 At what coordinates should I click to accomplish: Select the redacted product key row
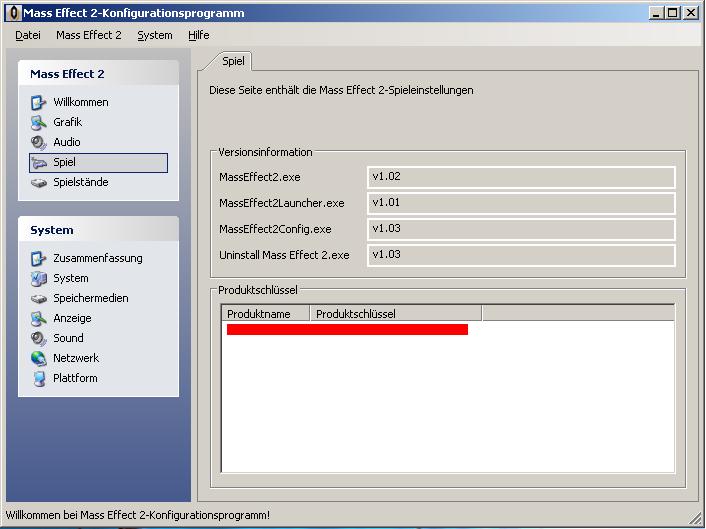[347, 330]
